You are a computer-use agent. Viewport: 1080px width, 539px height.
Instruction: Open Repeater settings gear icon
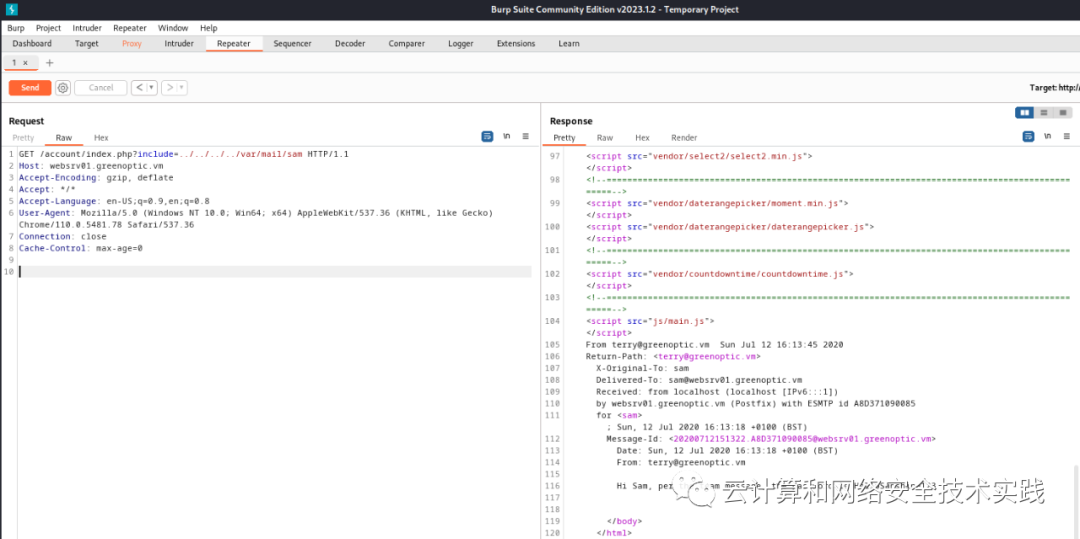click(x=63, y=87)
